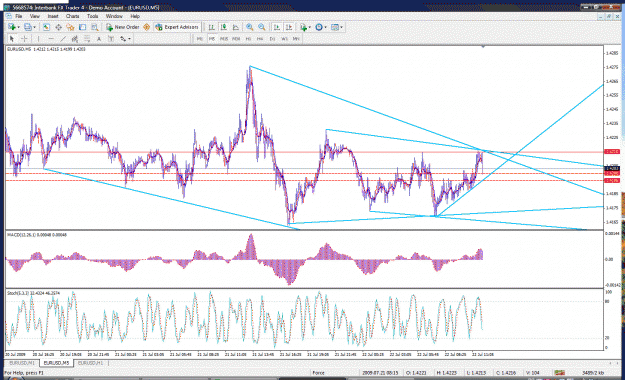Select the EURUSD,M5 chart tab
The image size is (625, 380).
point(56,363)
